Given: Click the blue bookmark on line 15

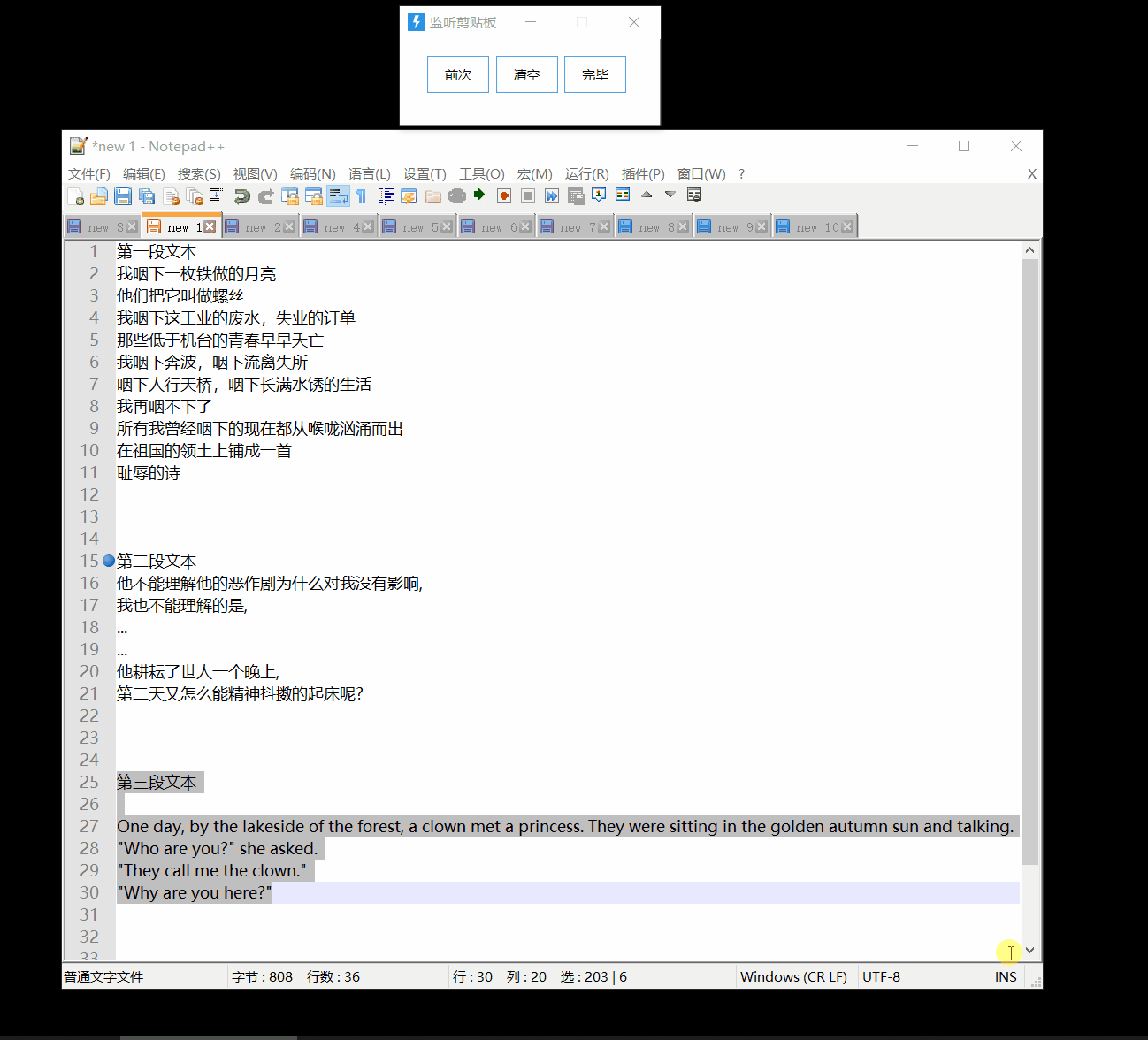Looking at the screenshot, I should pos(109,561).
